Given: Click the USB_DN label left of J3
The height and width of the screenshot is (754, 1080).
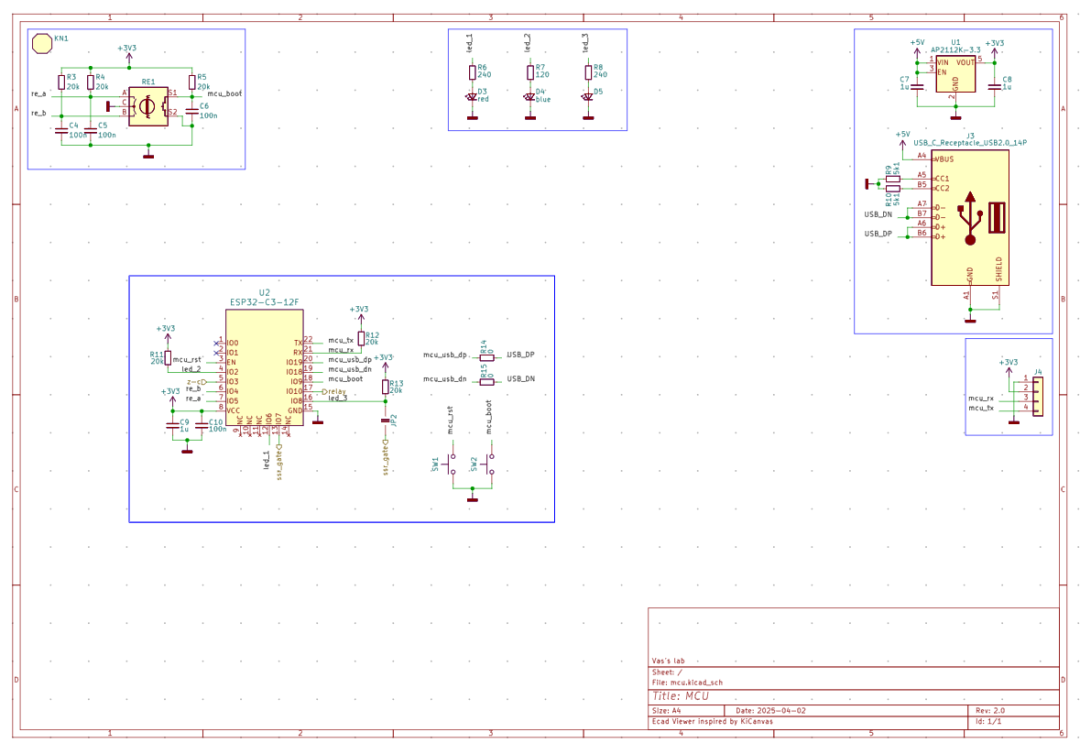Looking at the screenshot, I should click(x=878, y=214).
